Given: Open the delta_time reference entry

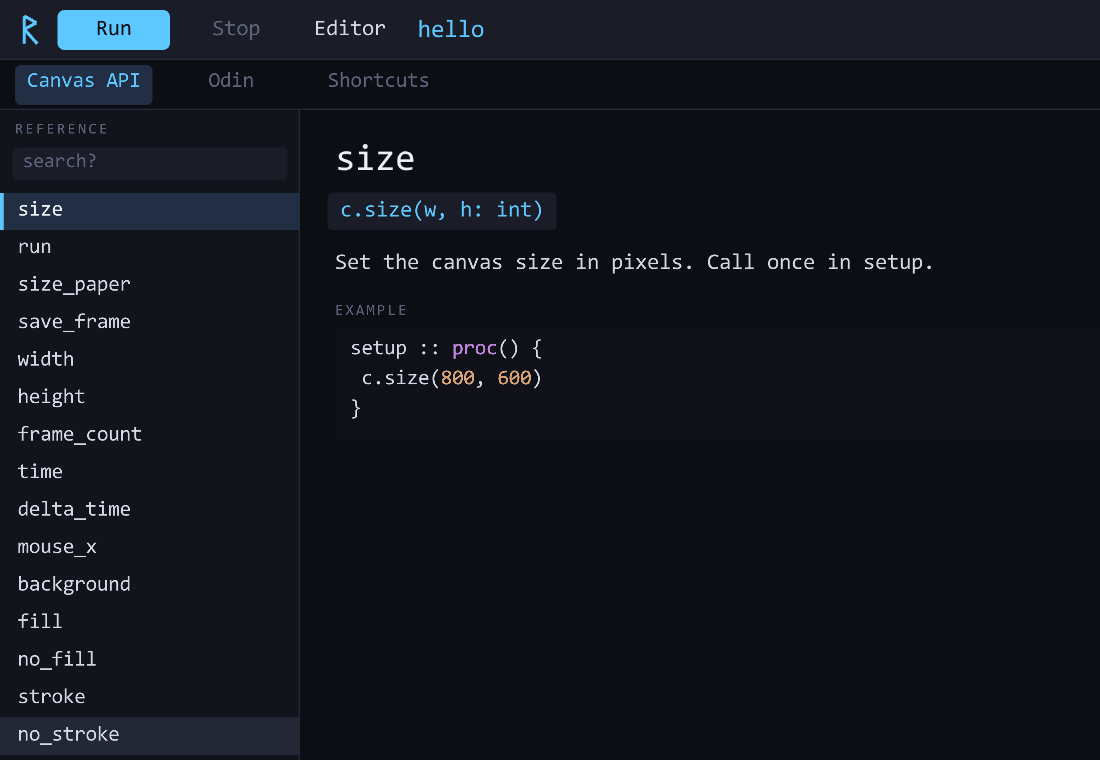Looking at the screenshot, I should [149, 510].
